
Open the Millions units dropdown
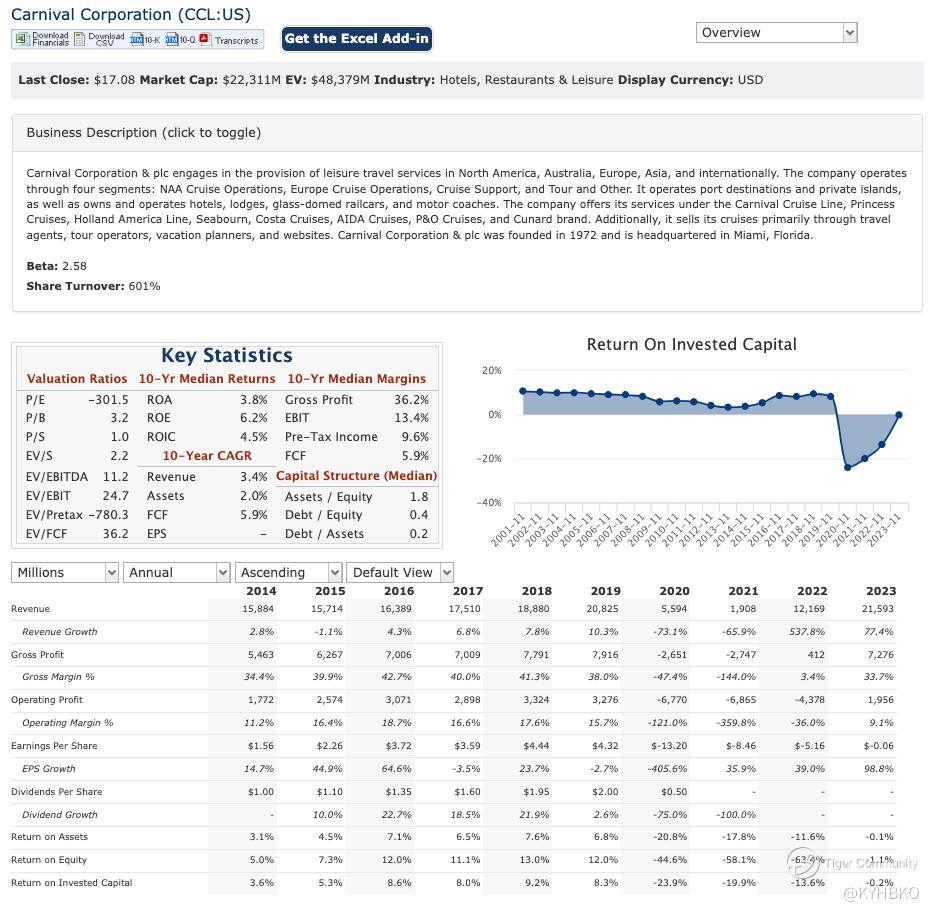(65, 572)
